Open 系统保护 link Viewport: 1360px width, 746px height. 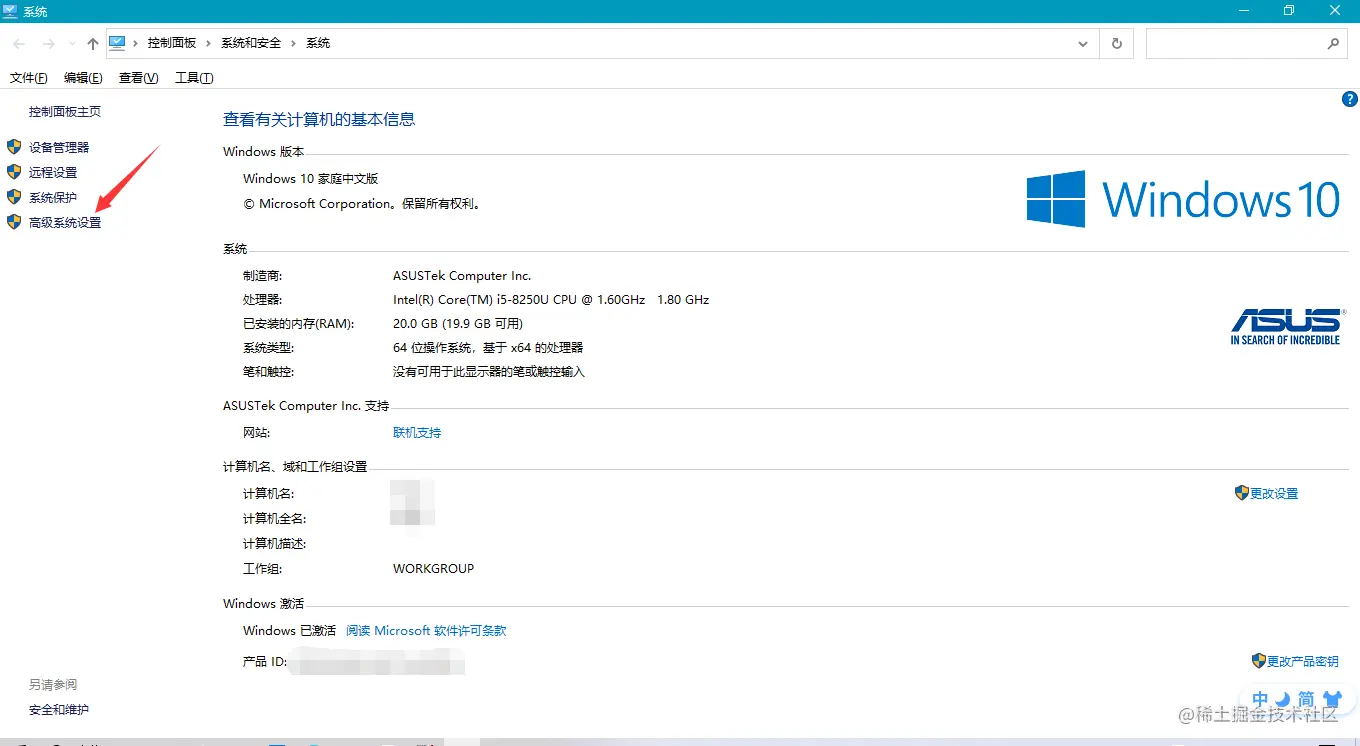(53, 197)
